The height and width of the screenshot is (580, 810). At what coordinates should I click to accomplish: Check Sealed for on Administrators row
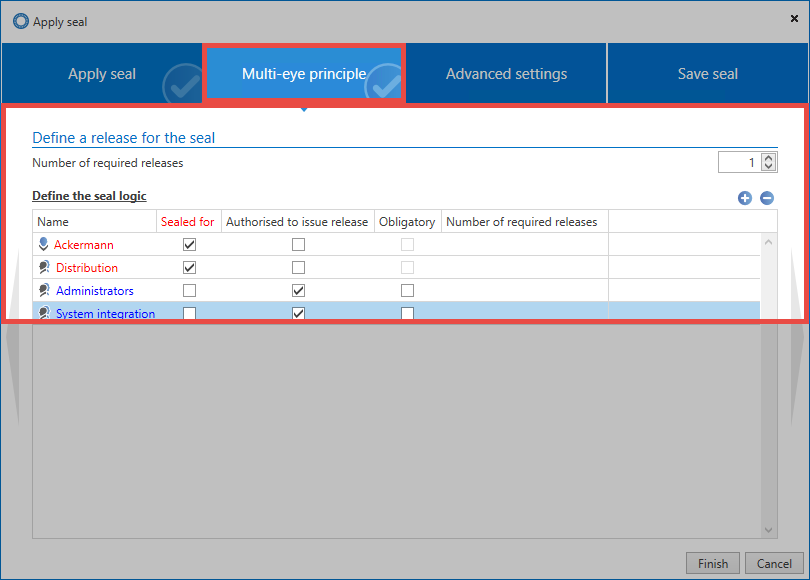[x=190, y=290]
